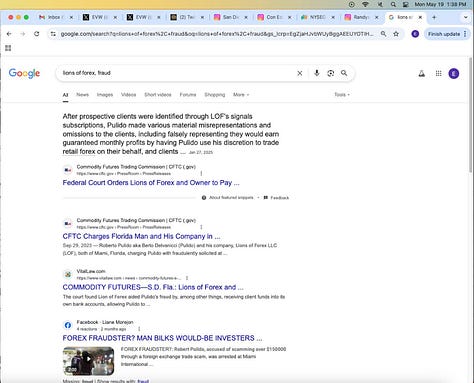Open site information icon in address bar
This screenshot has height=383, width=474.
click(53, 34)
